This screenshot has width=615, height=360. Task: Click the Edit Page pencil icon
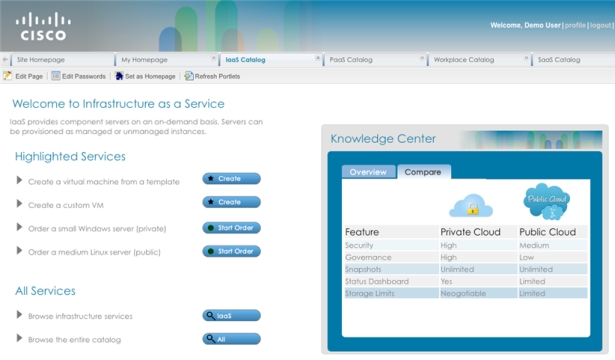coord(7,76)
